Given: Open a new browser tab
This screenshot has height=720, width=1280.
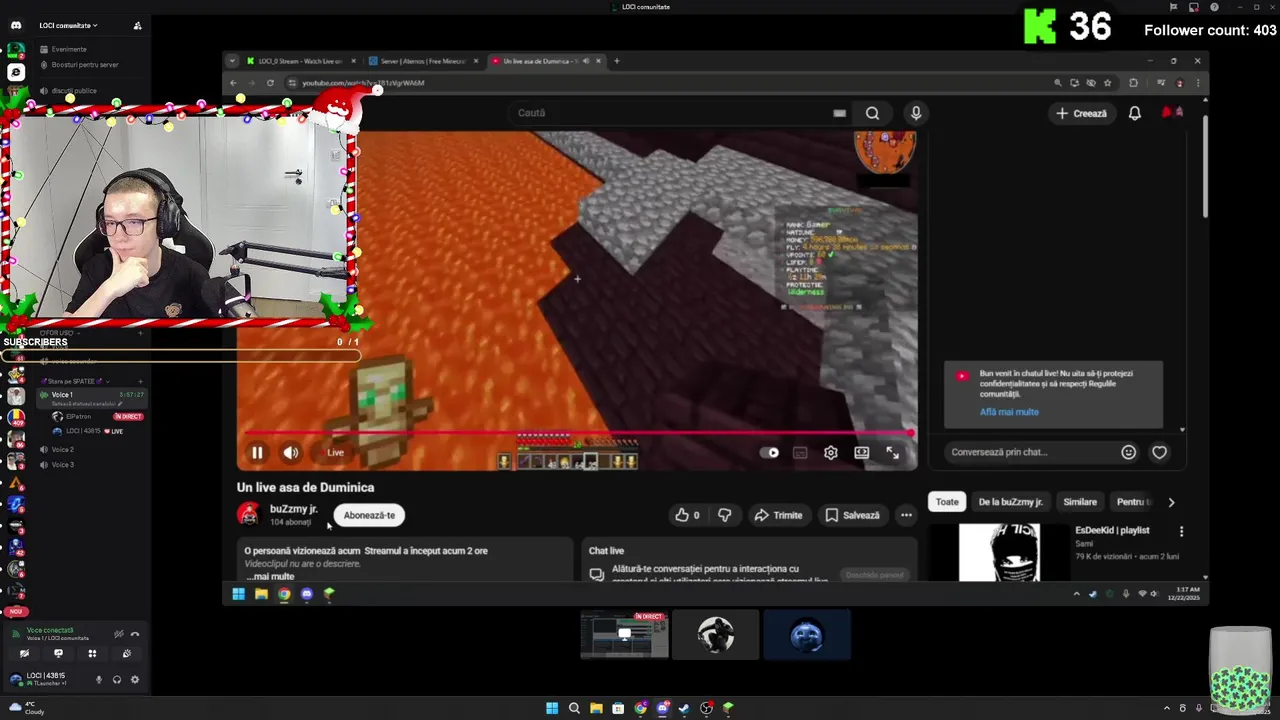Looking at the screenshot, I should pyautogui.click(x=616, y=61).
